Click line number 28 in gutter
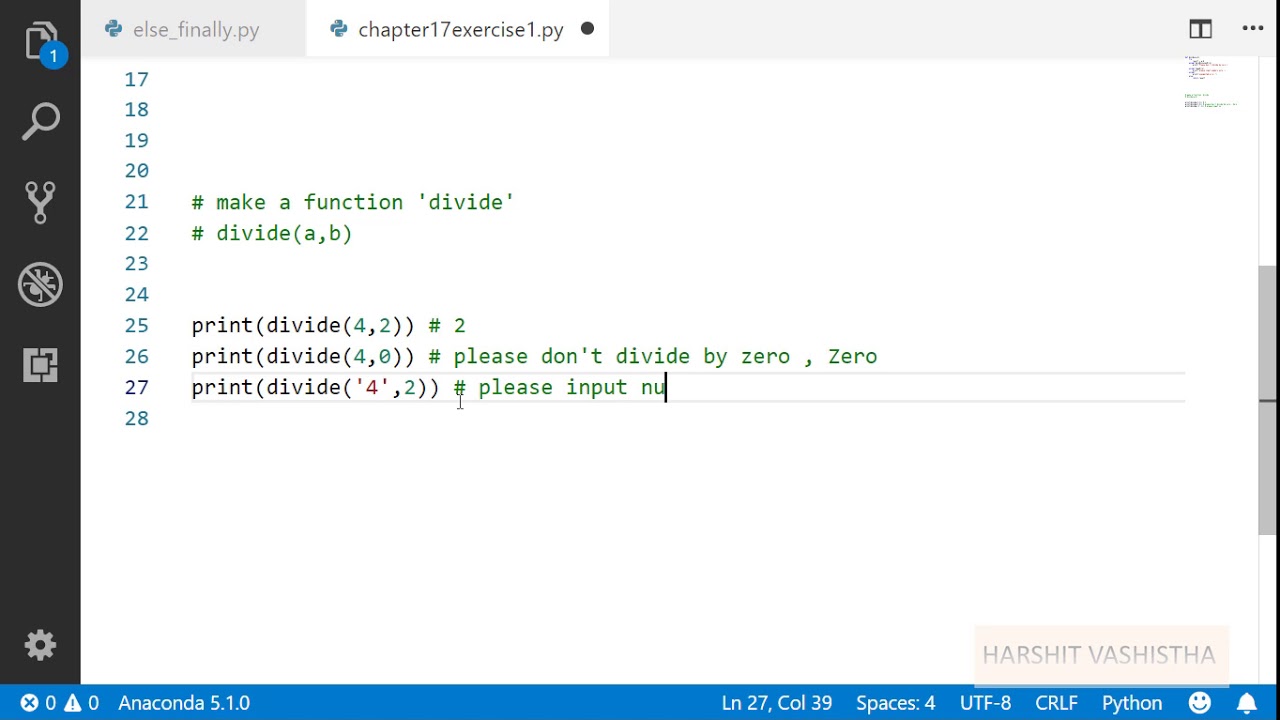 137,419
